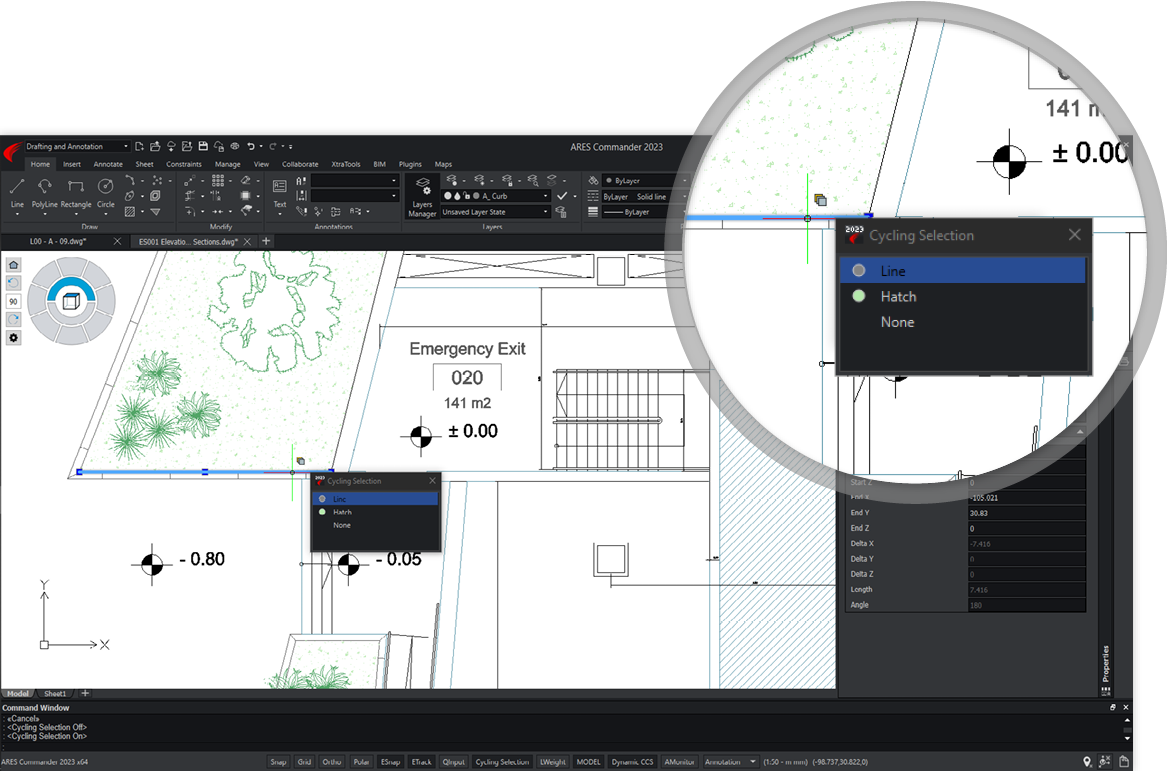Screen dimensions: 1167x771
Task: Click the ARES Commander red logo button
Action: (12, 153)
